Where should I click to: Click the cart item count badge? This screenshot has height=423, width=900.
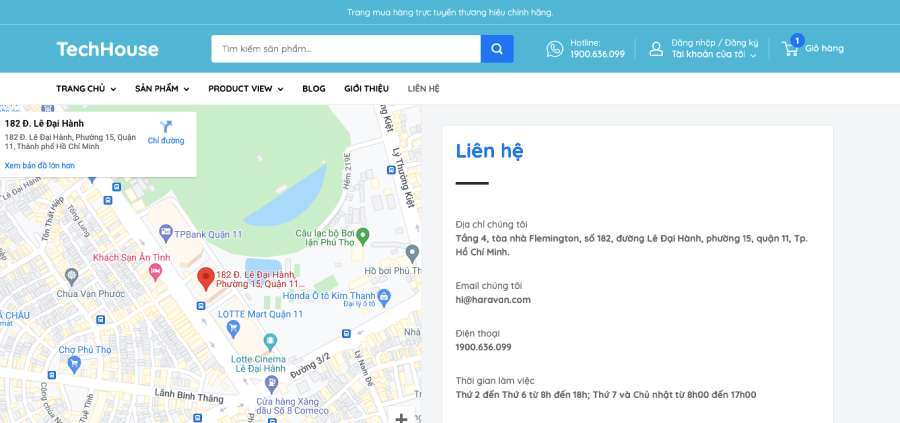click(797, 40)
